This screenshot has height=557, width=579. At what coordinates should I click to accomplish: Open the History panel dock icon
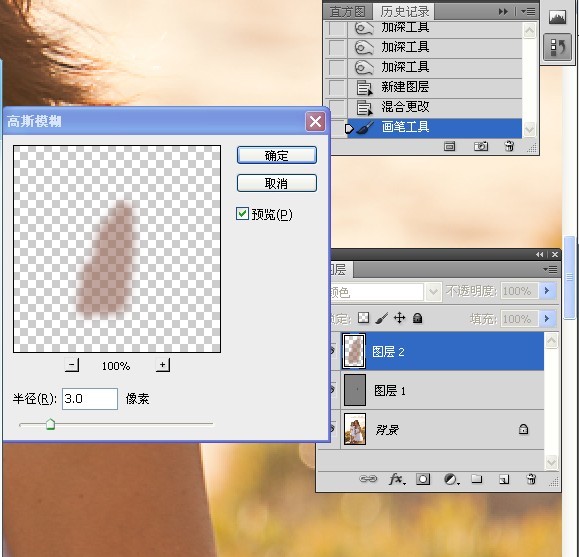point(558,47)
